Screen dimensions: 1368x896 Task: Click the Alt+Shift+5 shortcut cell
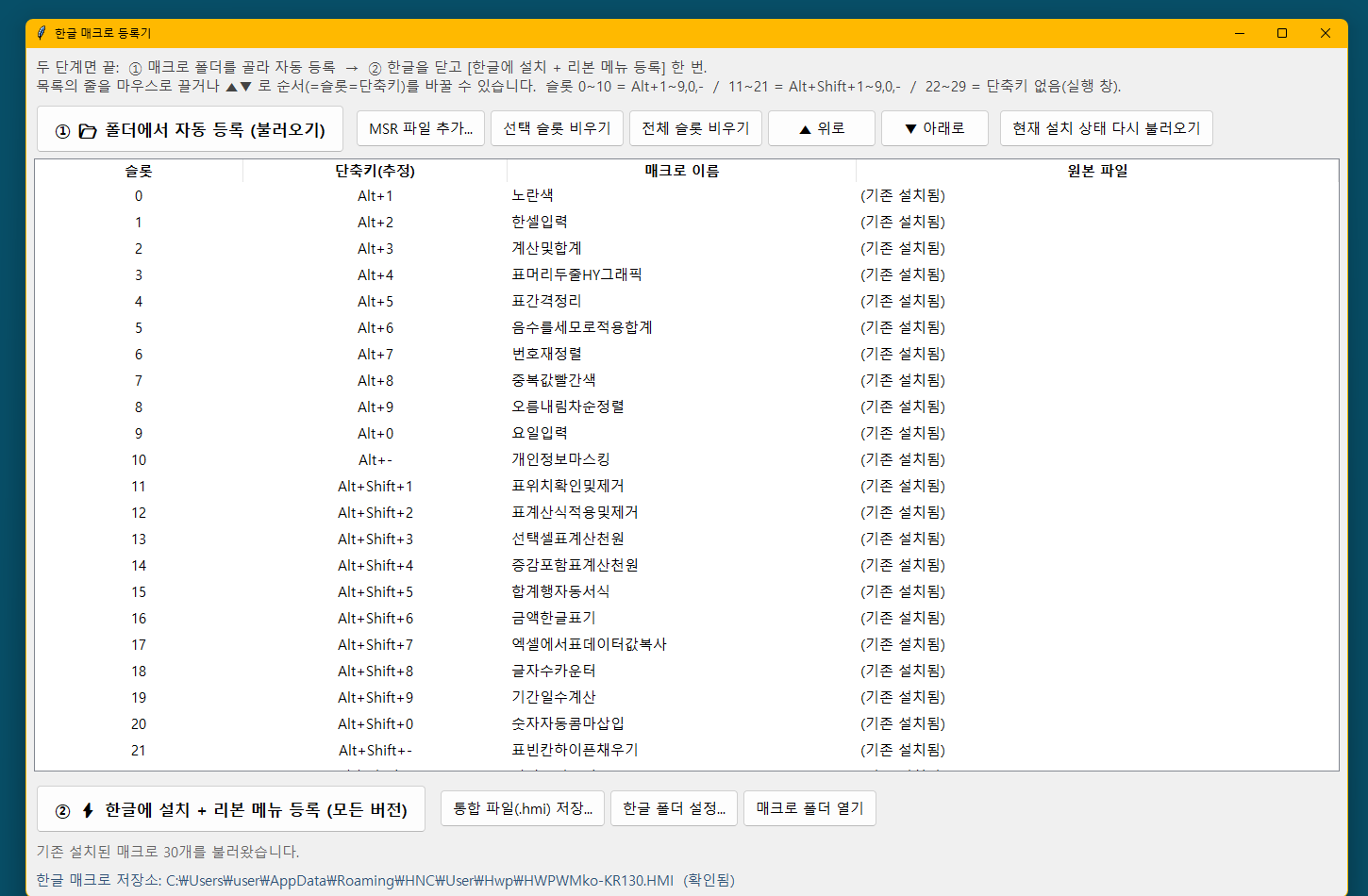375,592
